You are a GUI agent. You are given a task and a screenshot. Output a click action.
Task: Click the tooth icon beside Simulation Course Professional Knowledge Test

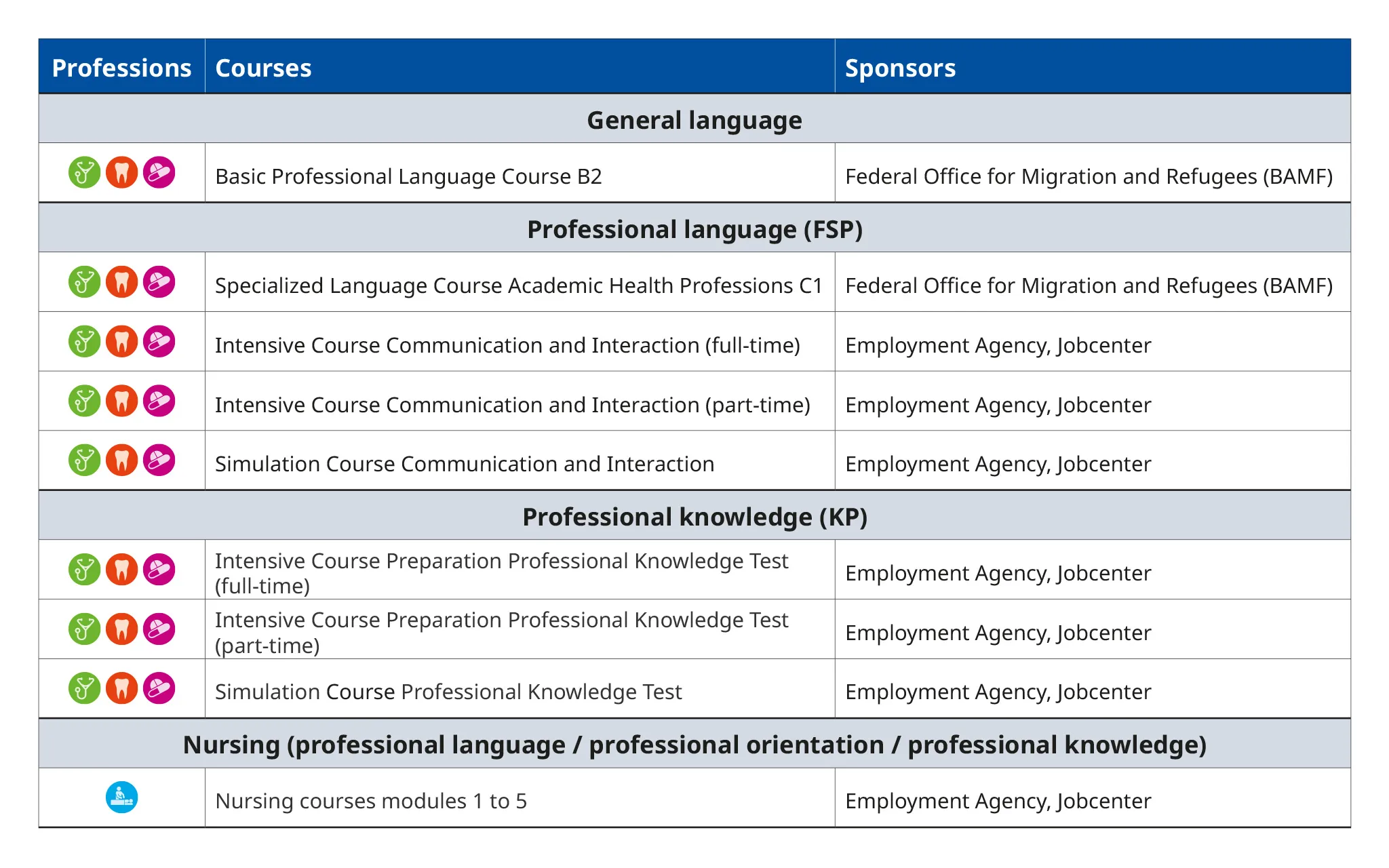point(122,689)
